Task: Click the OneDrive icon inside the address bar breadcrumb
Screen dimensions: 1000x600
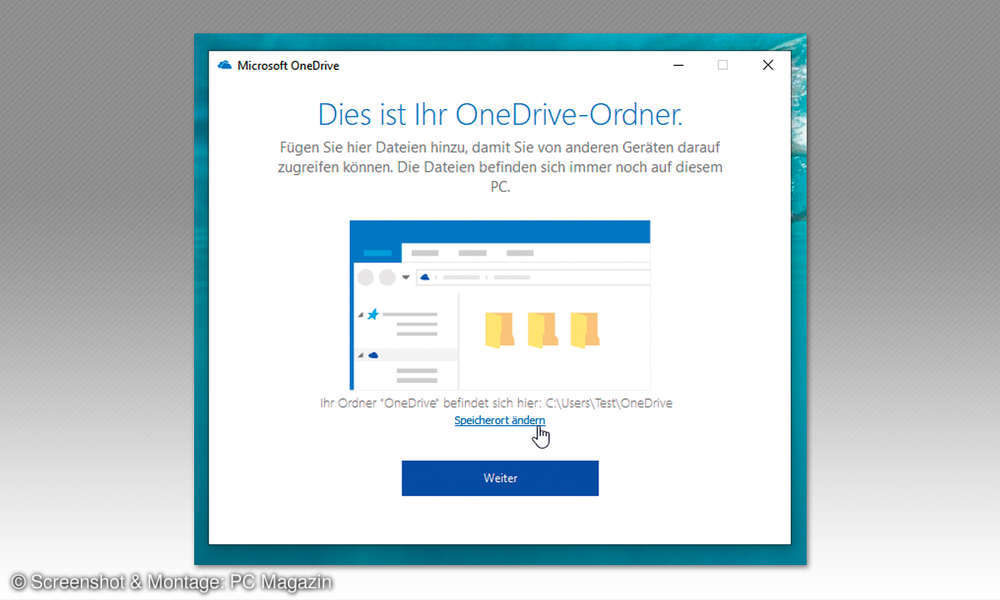Action: [425, 276]
